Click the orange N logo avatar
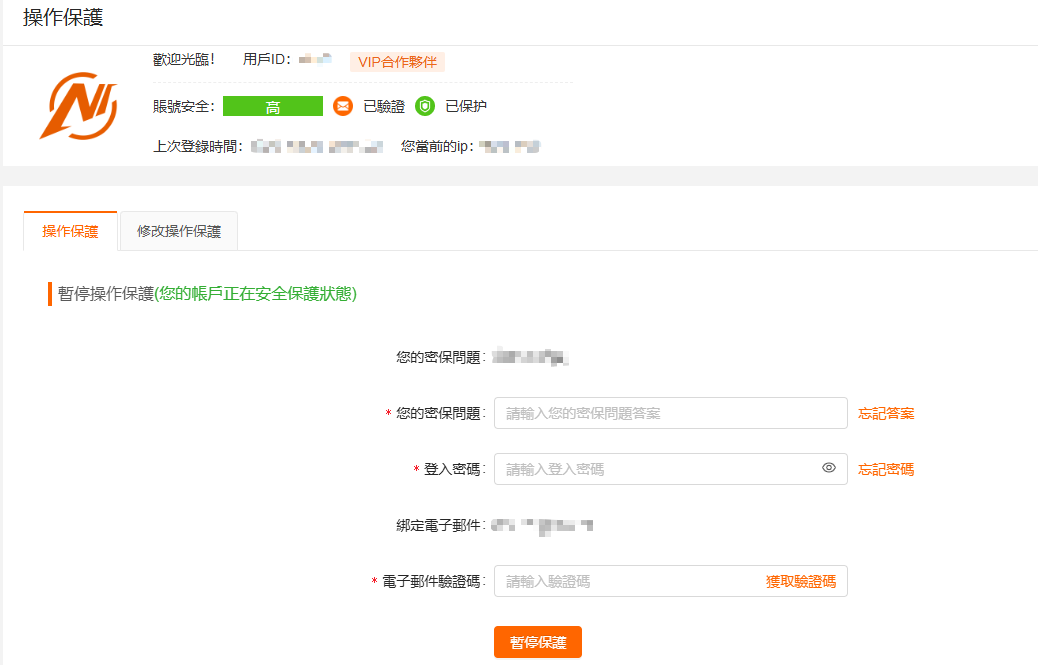Image resolution: width=1038 pixels, height=665 pixels. point(79,106)
